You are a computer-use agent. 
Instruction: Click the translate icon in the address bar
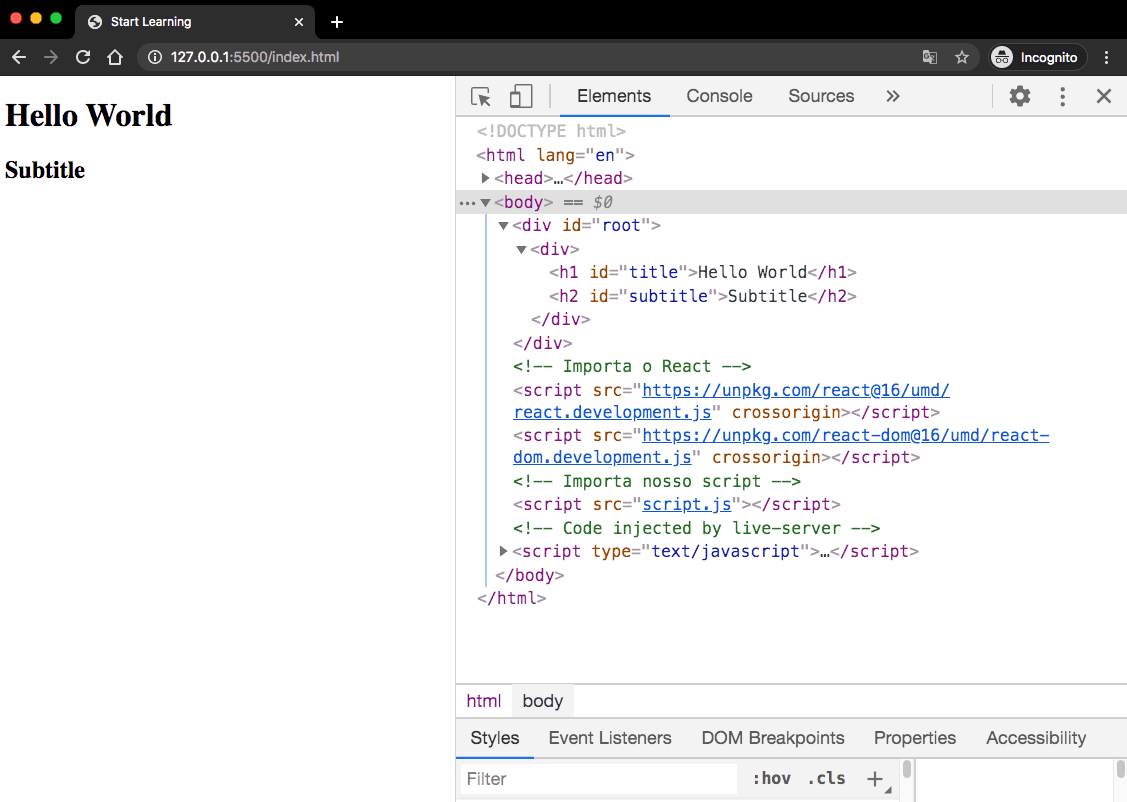(930, 57)
